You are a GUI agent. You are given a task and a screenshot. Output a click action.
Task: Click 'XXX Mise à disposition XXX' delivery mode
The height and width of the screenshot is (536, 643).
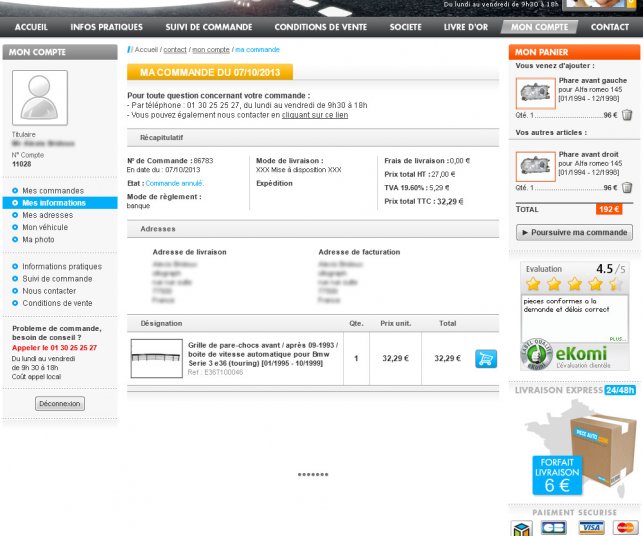tap(299, 170)
